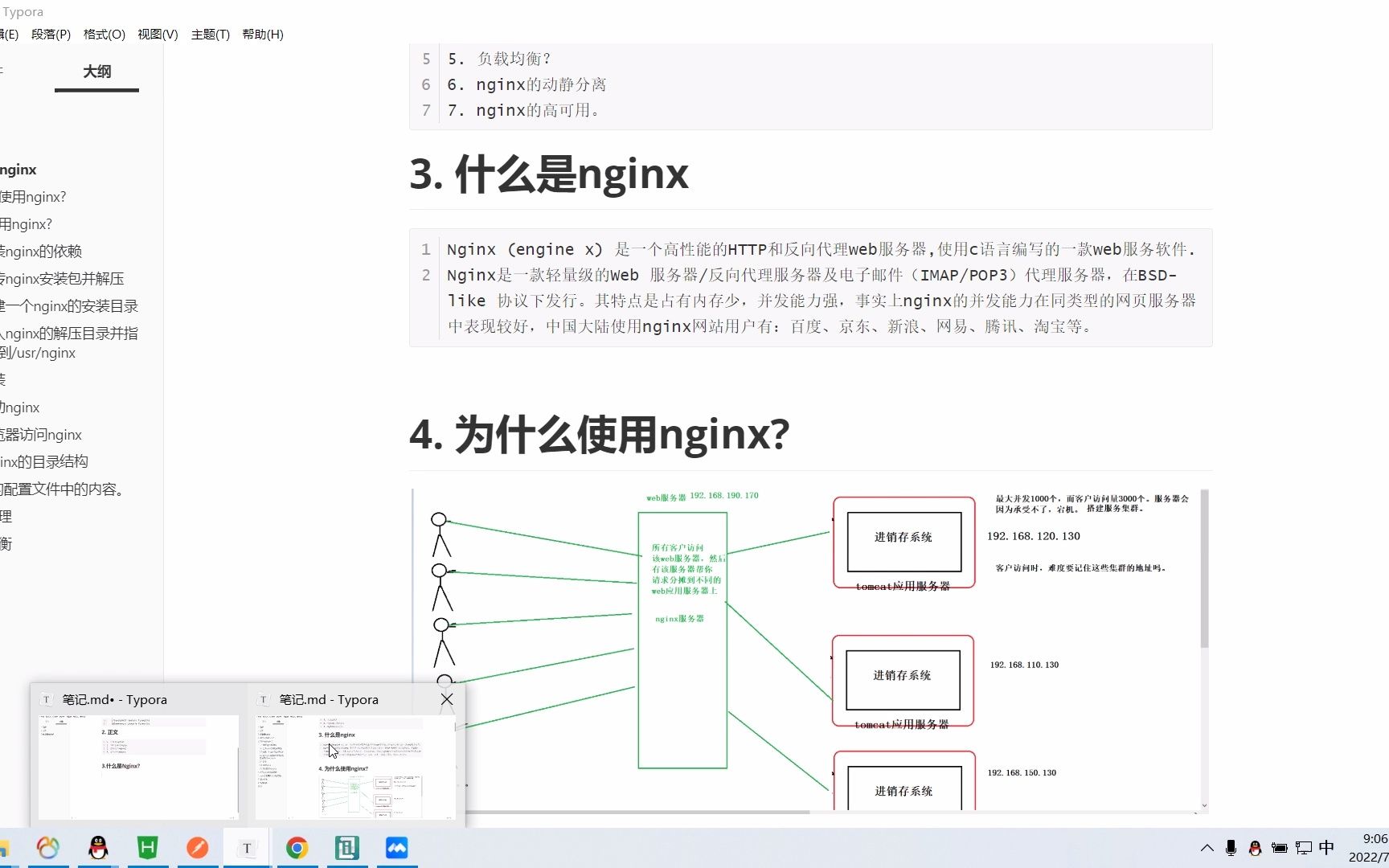1389x868 pixels.
Task: Jump to 浏览器访问nginx in the outline
Action: coord(41,434)
